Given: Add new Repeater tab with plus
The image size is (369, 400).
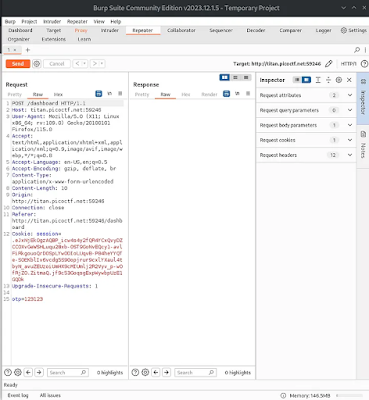Looking at the screenshot, I should click(28, 50).
